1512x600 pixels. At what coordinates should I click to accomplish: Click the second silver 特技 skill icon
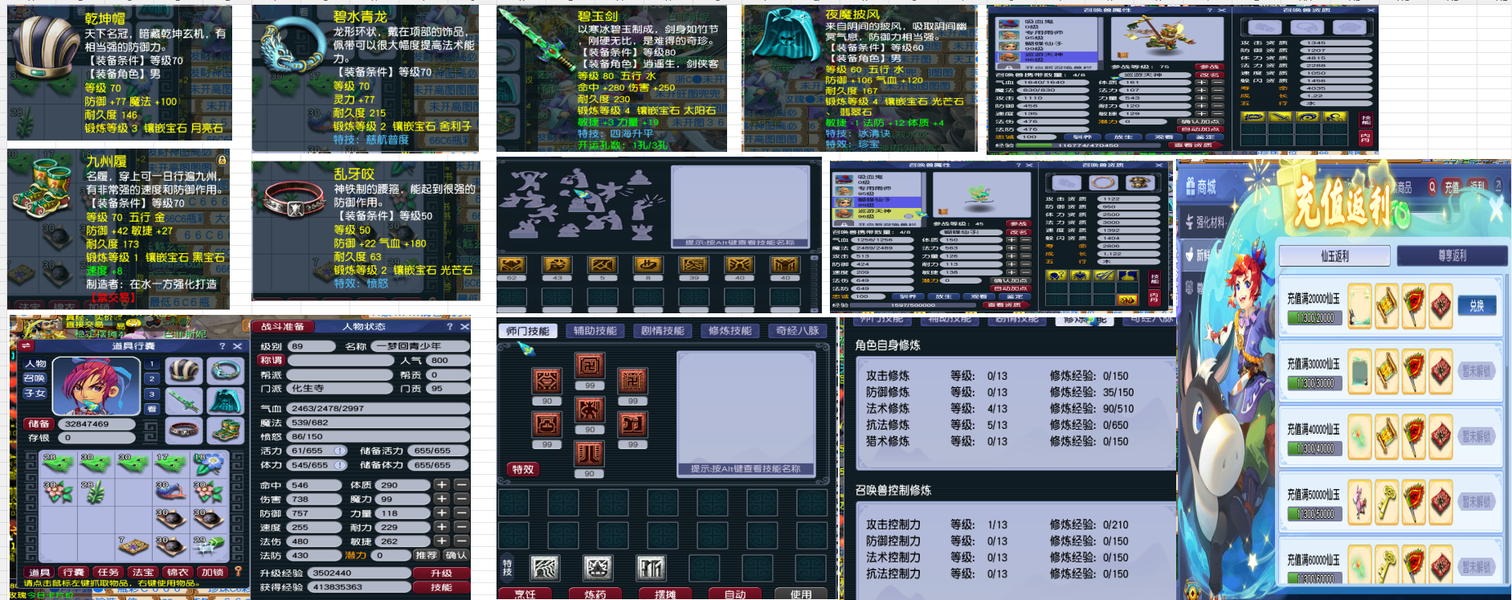[598, 568]
